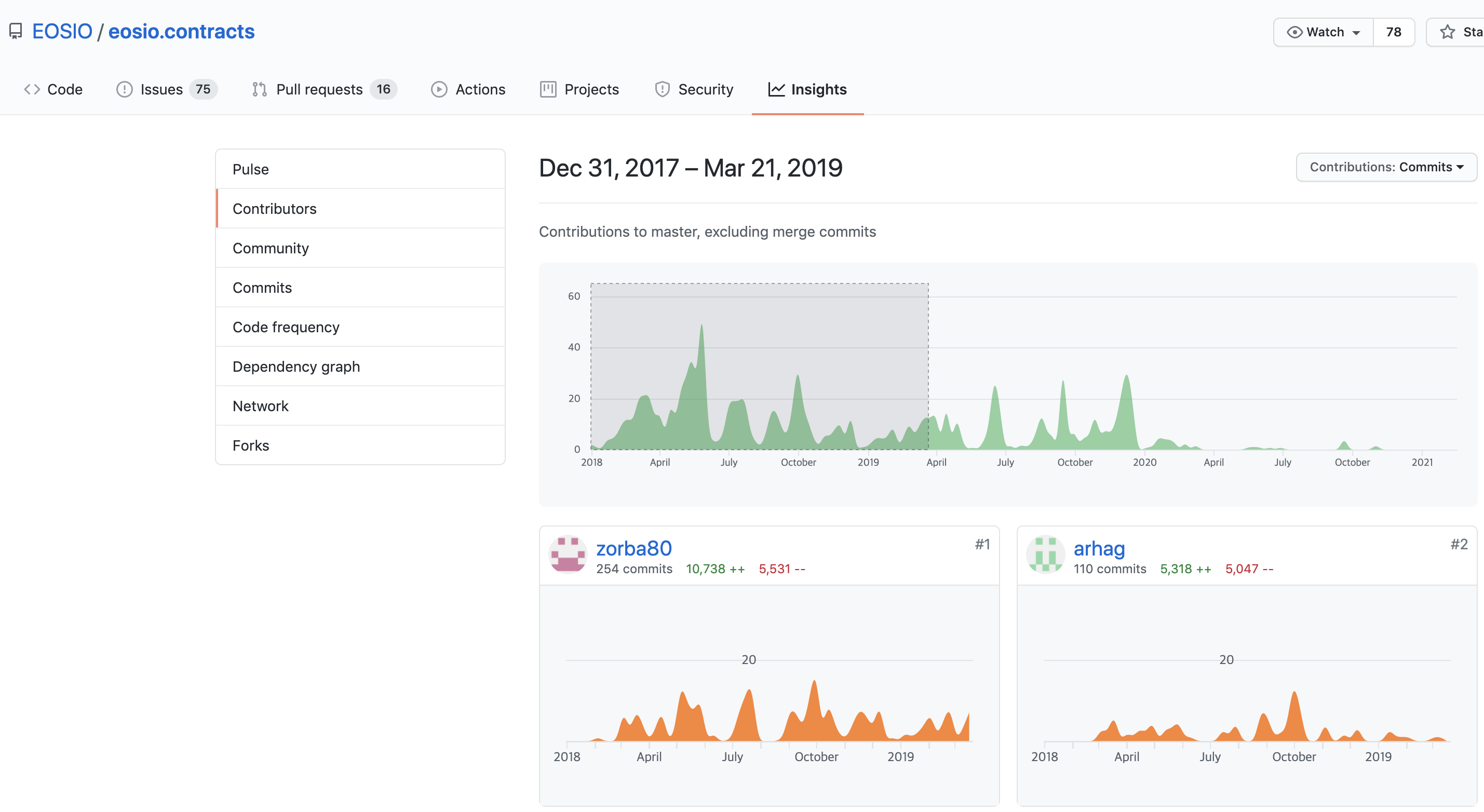The image size is (1484, 812).
Task: Click the Issues circle icon
Action: [125, 89]
